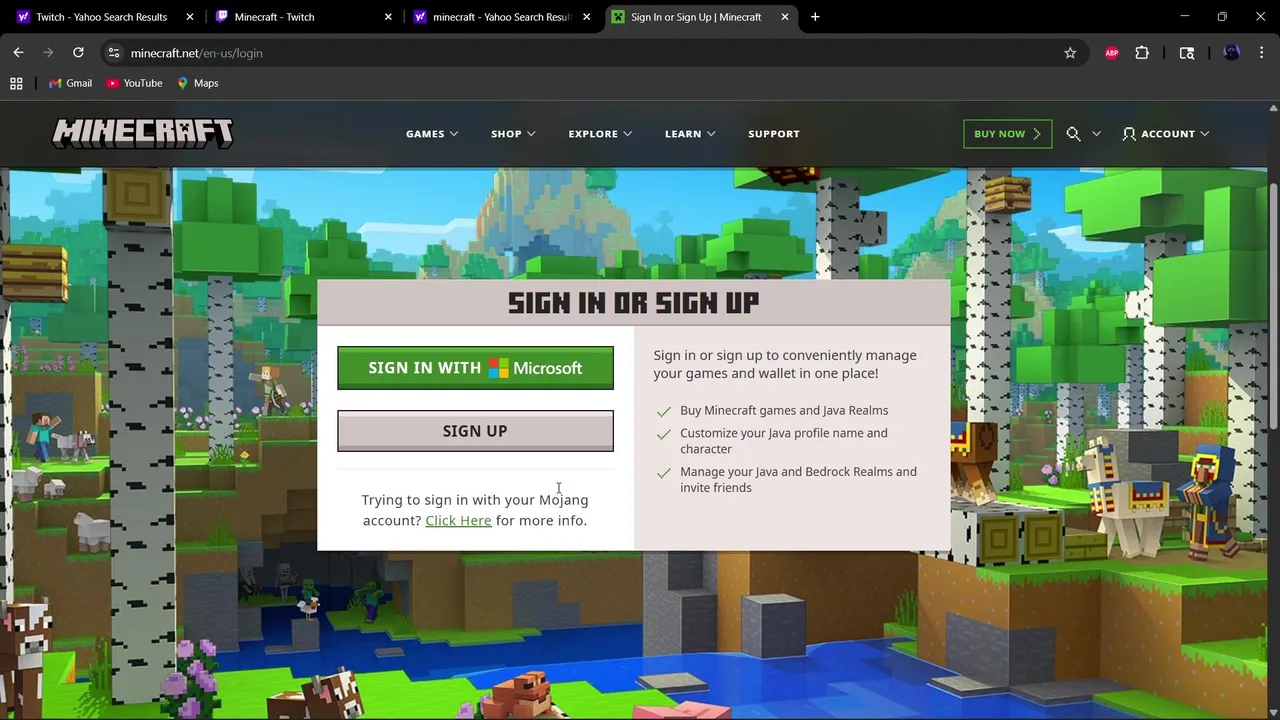Open the SUPPORT page
This screenshot has height=720, width=1280.
774,134
